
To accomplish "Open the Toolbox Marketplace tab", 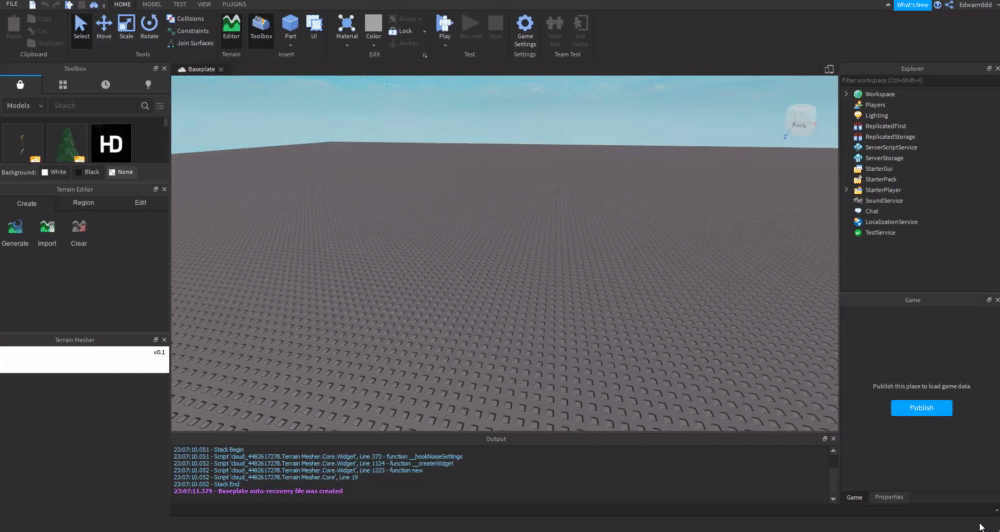I will coord(20,84).
